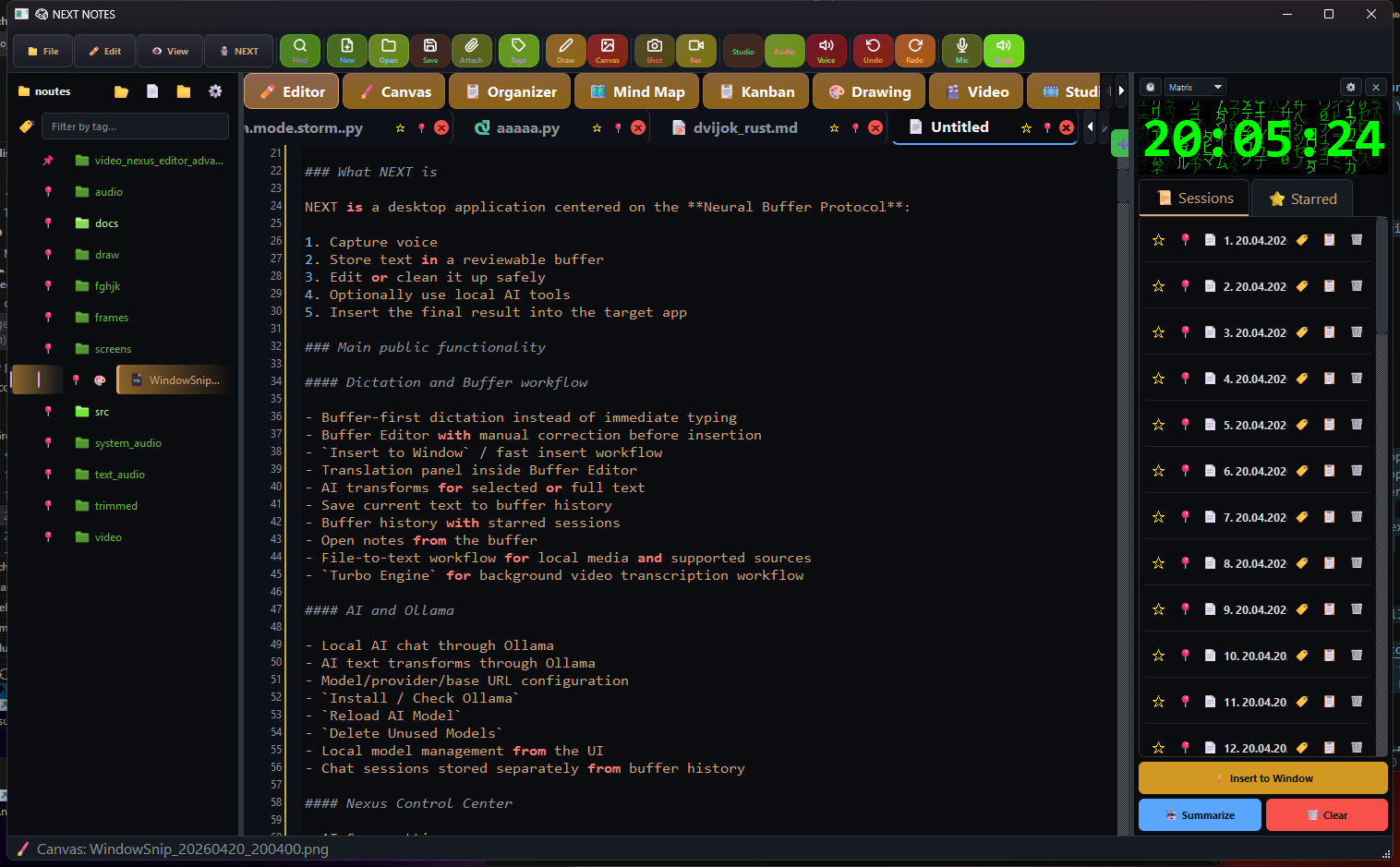1400x867 pixels.
Task: Open the Tags toolbar button
Action: coord(519,50)
